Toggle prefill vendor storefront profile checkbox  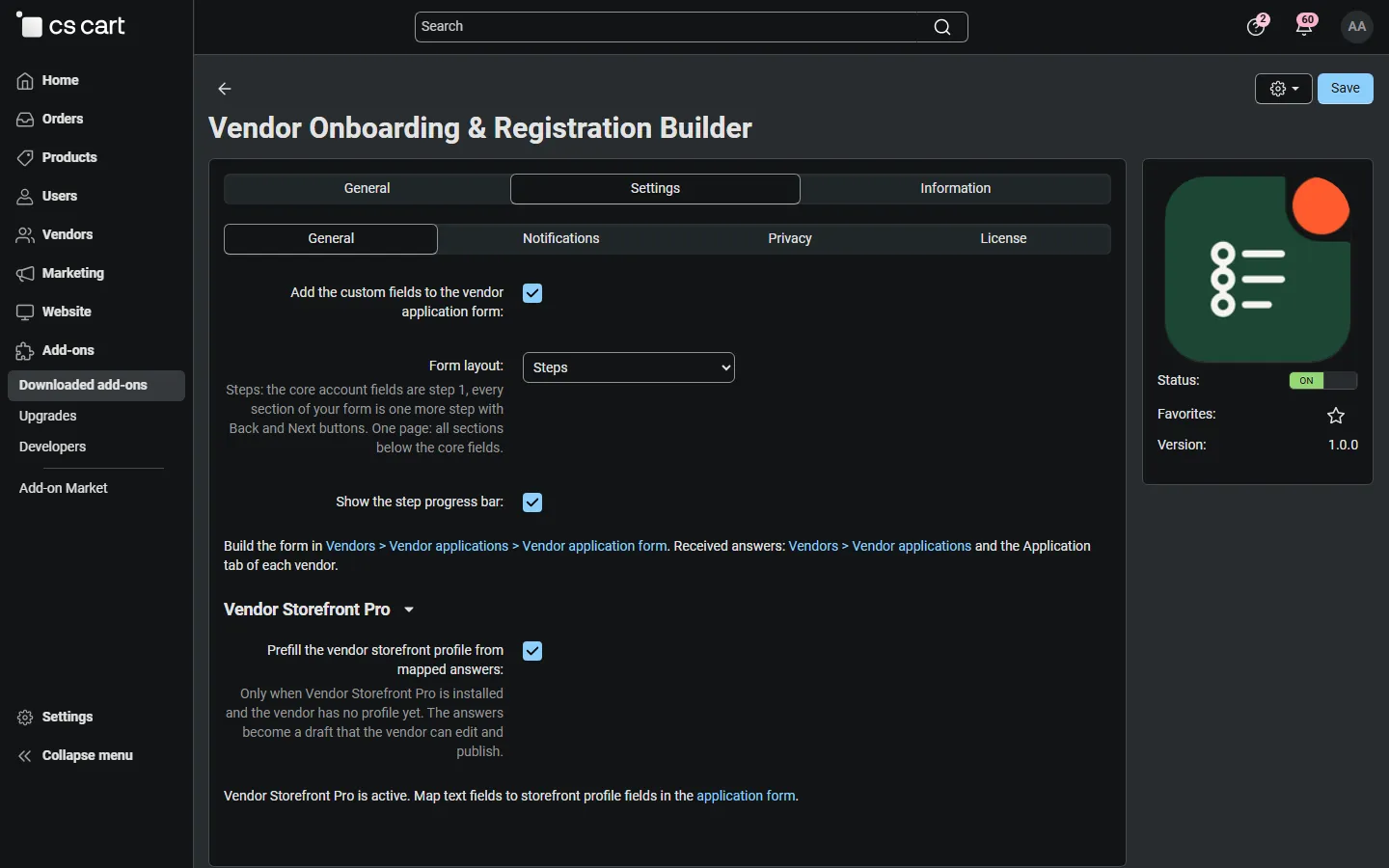[532, 651]
